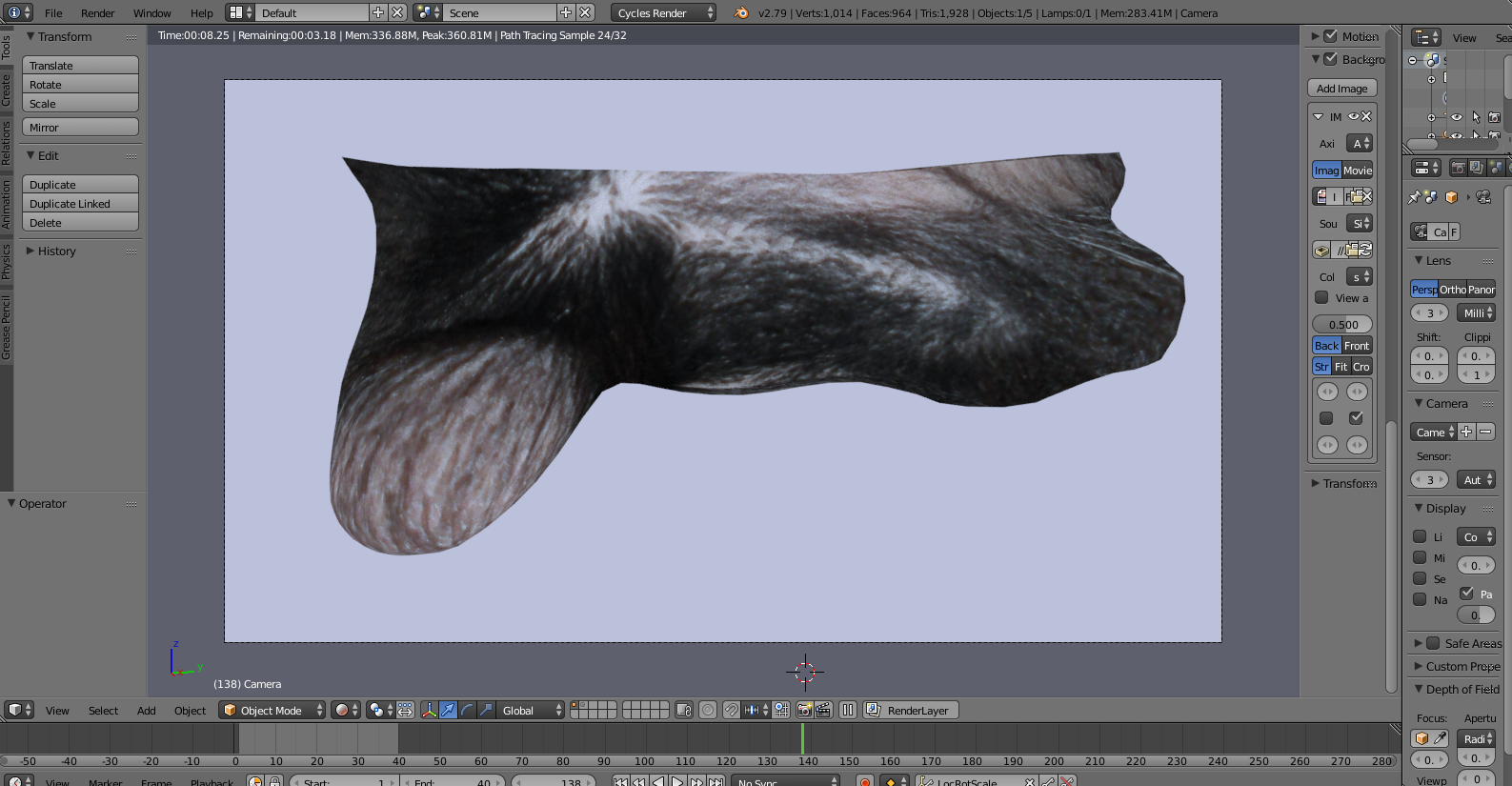Open the Cycles Render engine dropdown
This screenshot has width=1512, height=786.
pyautogui.click(x=663, y=13)
